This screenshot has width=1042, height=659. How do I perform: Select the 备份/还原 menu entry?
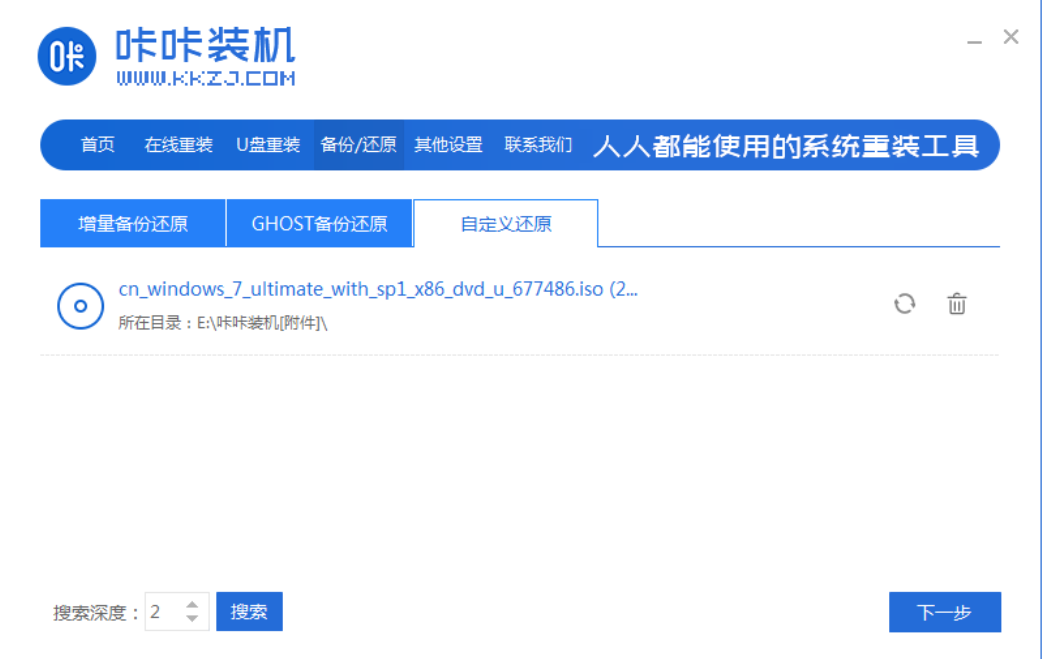click(359, 144)
